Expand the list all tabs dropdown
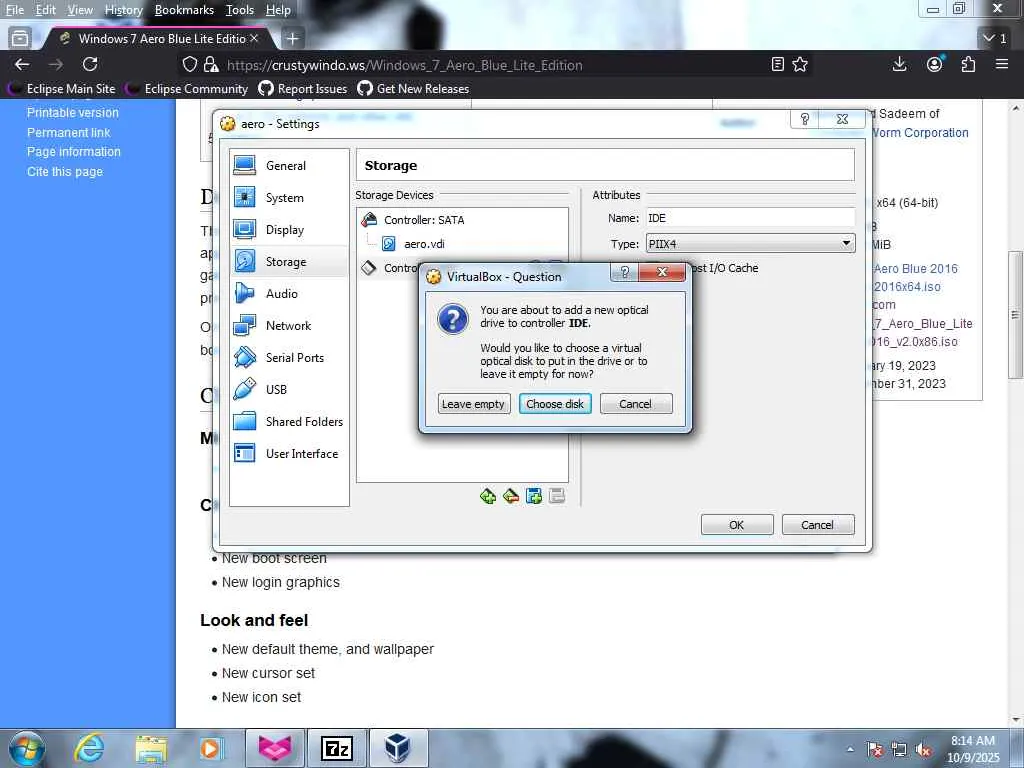Viewport: 1024px width, 768px height. point(995,39)
